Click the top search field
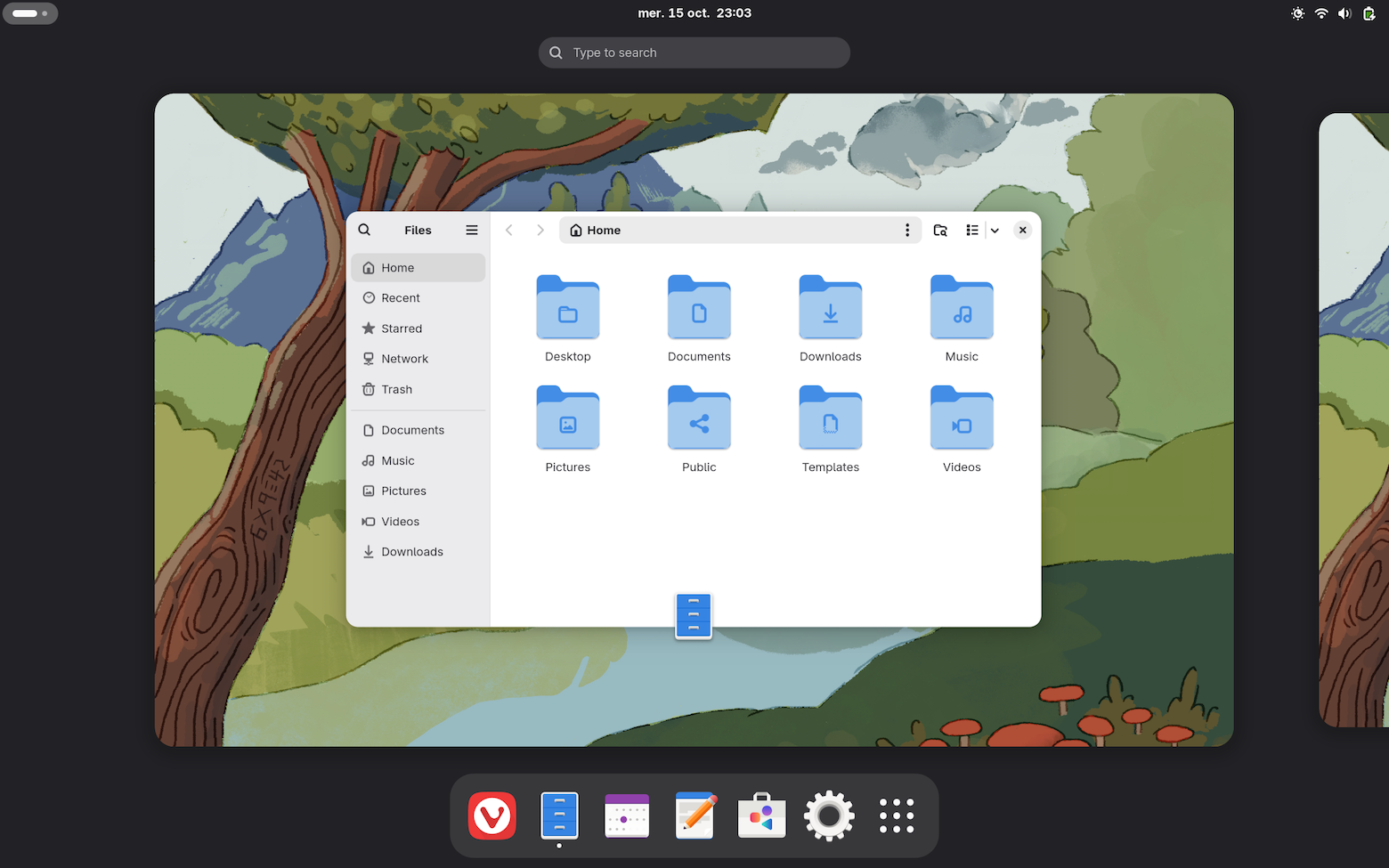The image size is (1389, 868). [x=694, y=53]
